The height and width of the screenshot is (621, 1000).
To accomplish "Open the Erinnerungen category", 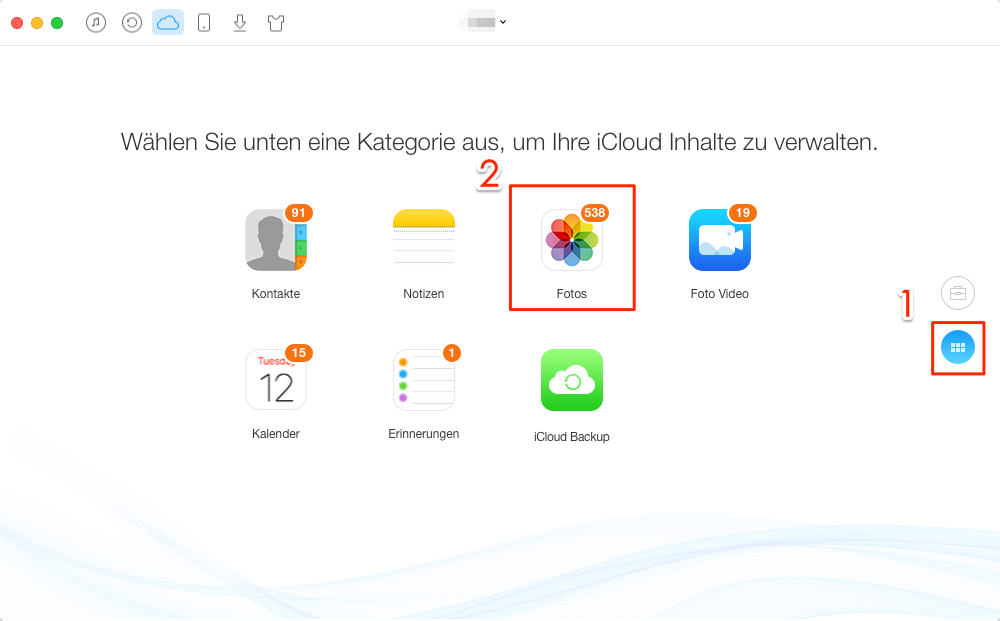I will click(x=423, y=380).
